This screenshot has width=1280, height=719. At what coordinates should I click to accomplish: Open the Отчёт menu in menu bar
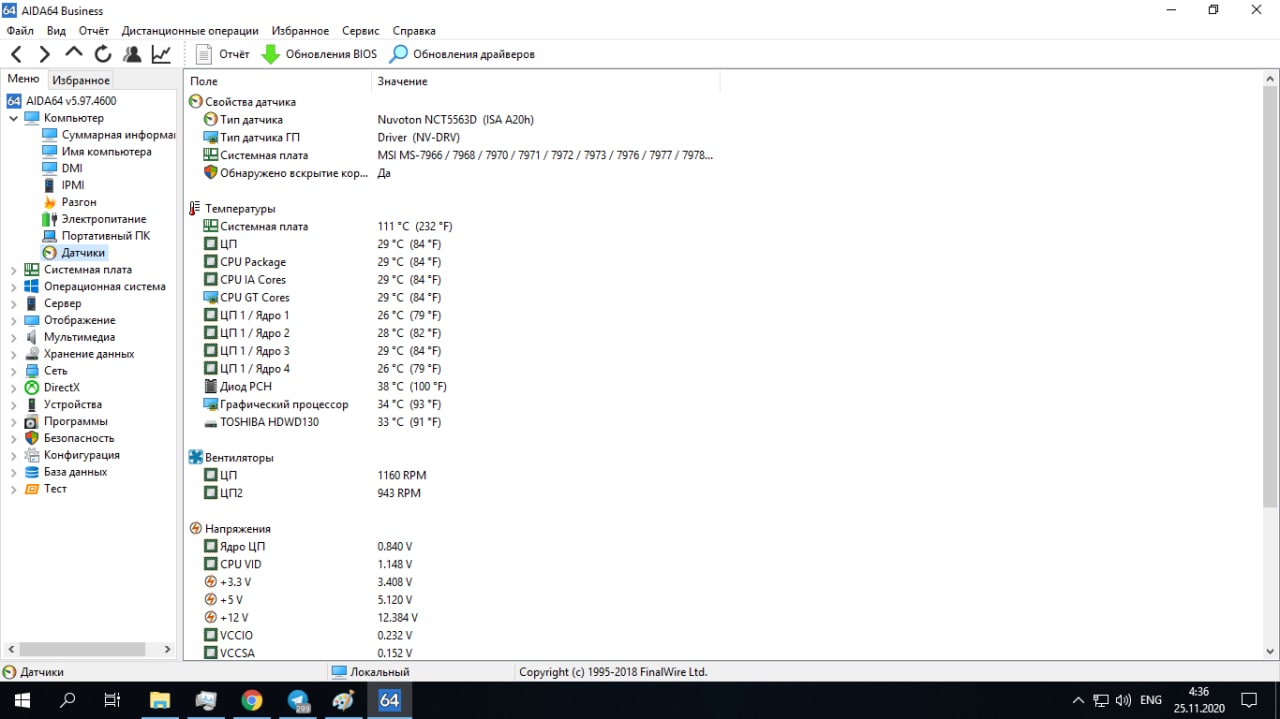[x=94, y=31]
